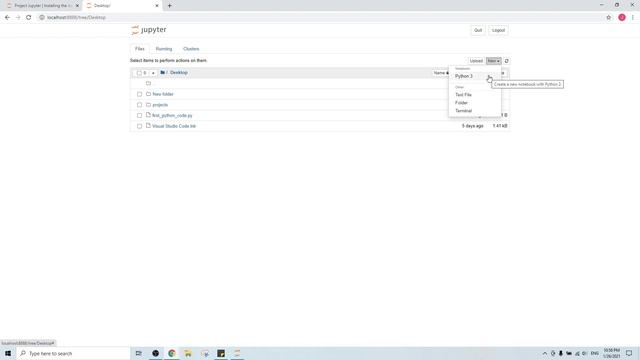Open the Windows Start menu
The width and height of the screenshot is (640, 360).
(x=8, y=353)
